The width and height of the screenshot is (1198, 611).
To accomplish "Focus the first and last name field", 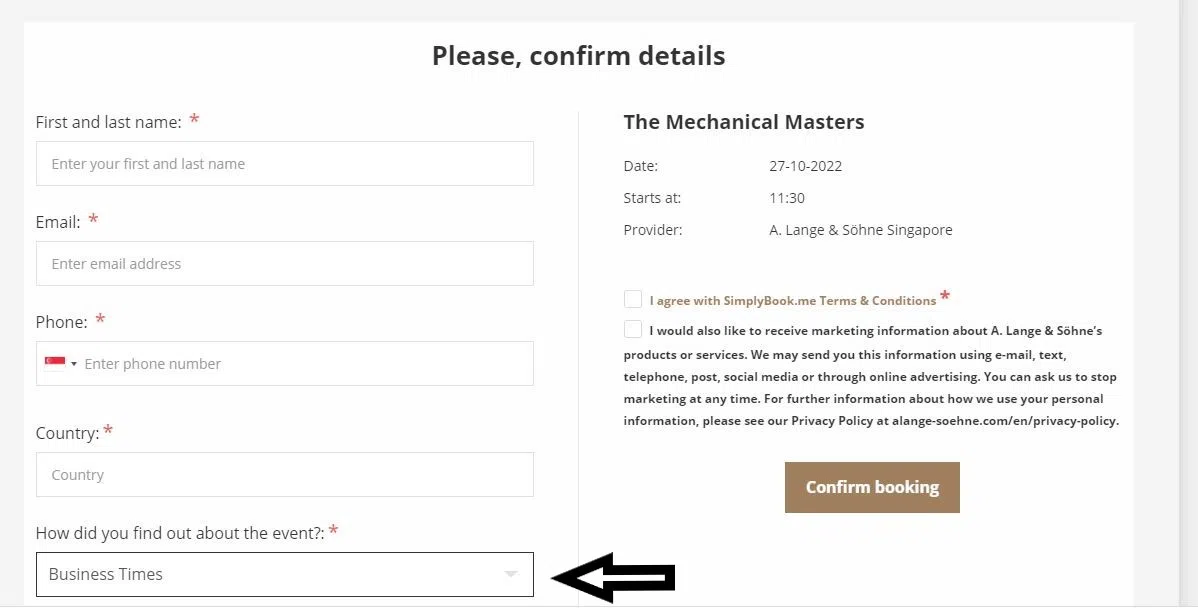I will pyautogui.click(x=284, y=163).
